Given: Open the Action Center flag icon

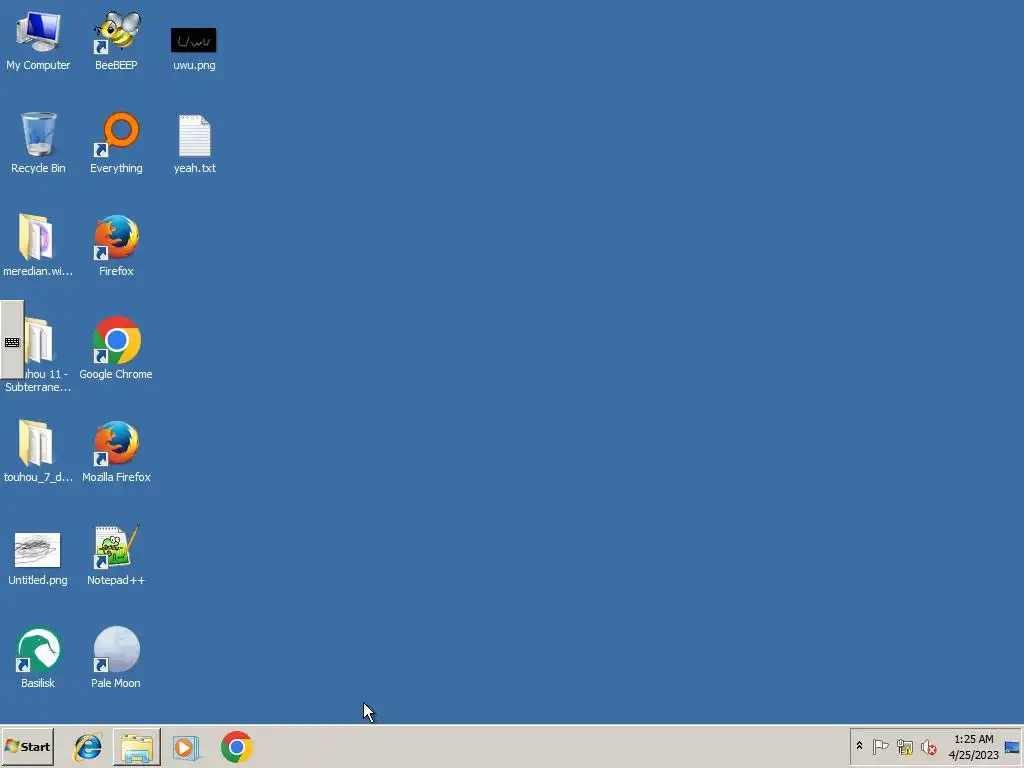Looking at the screenshot, I should point(880,746).
